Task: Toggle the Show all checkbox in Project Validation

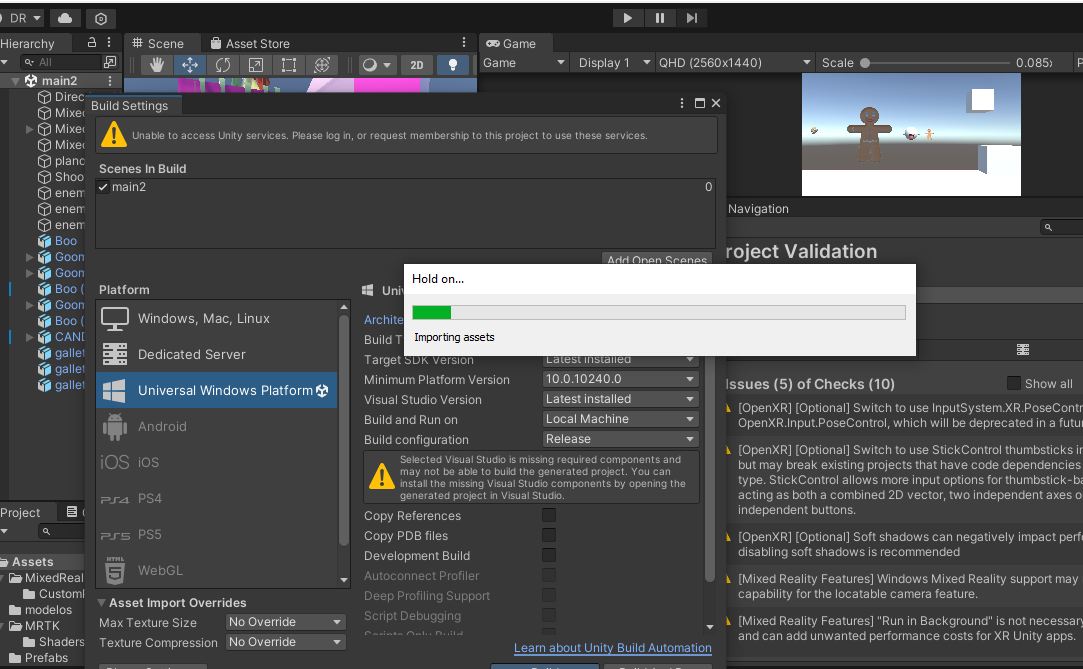Action: click(1013, 383)
